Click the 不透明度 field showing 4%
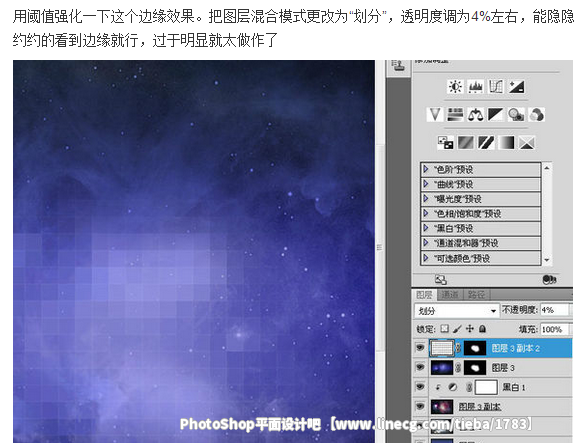 click(554, 310)
